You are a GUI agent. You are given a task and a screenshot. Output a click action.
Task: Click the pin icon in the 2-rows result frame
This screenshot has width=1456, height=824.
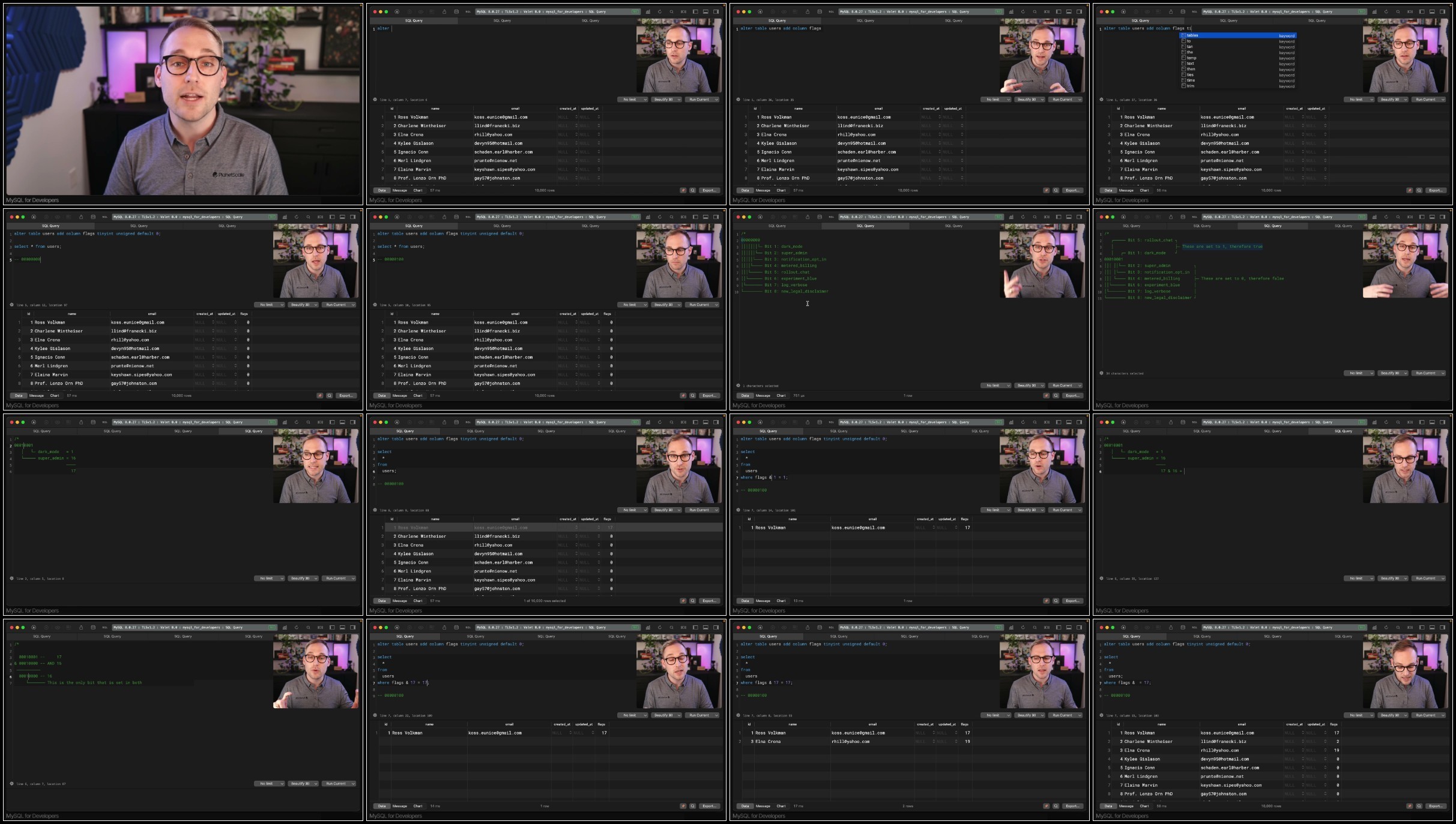point(1046,806)
